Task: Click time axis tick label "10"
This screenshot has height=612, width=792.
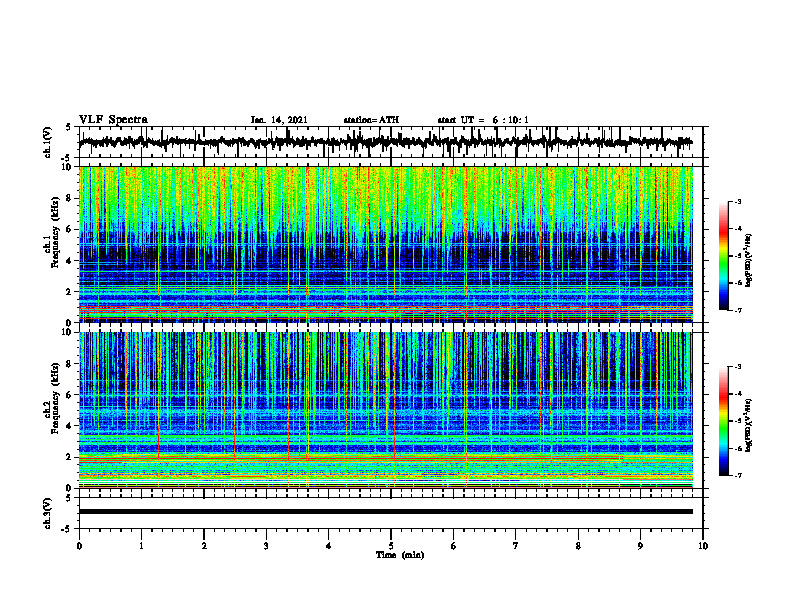Action: pyautogui.click(x=703, y=546)
